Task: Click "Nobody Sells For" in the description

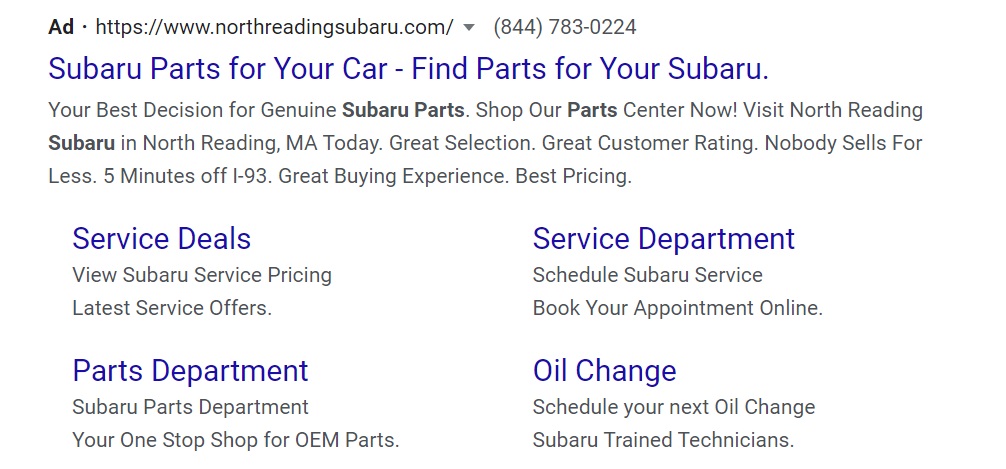Action: click(x=843, y=143)
